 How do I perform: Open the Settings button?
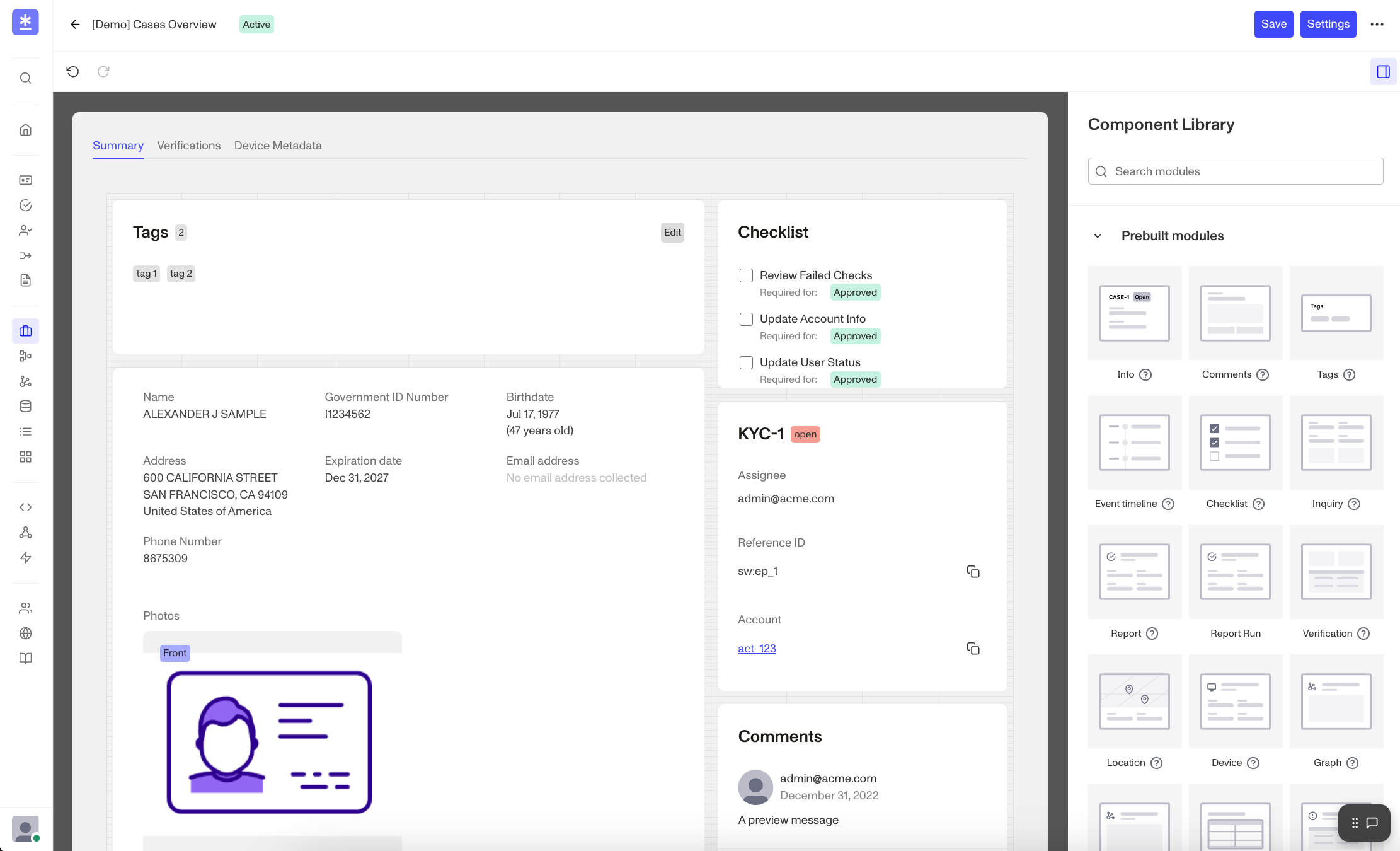tap(1328, 25)
